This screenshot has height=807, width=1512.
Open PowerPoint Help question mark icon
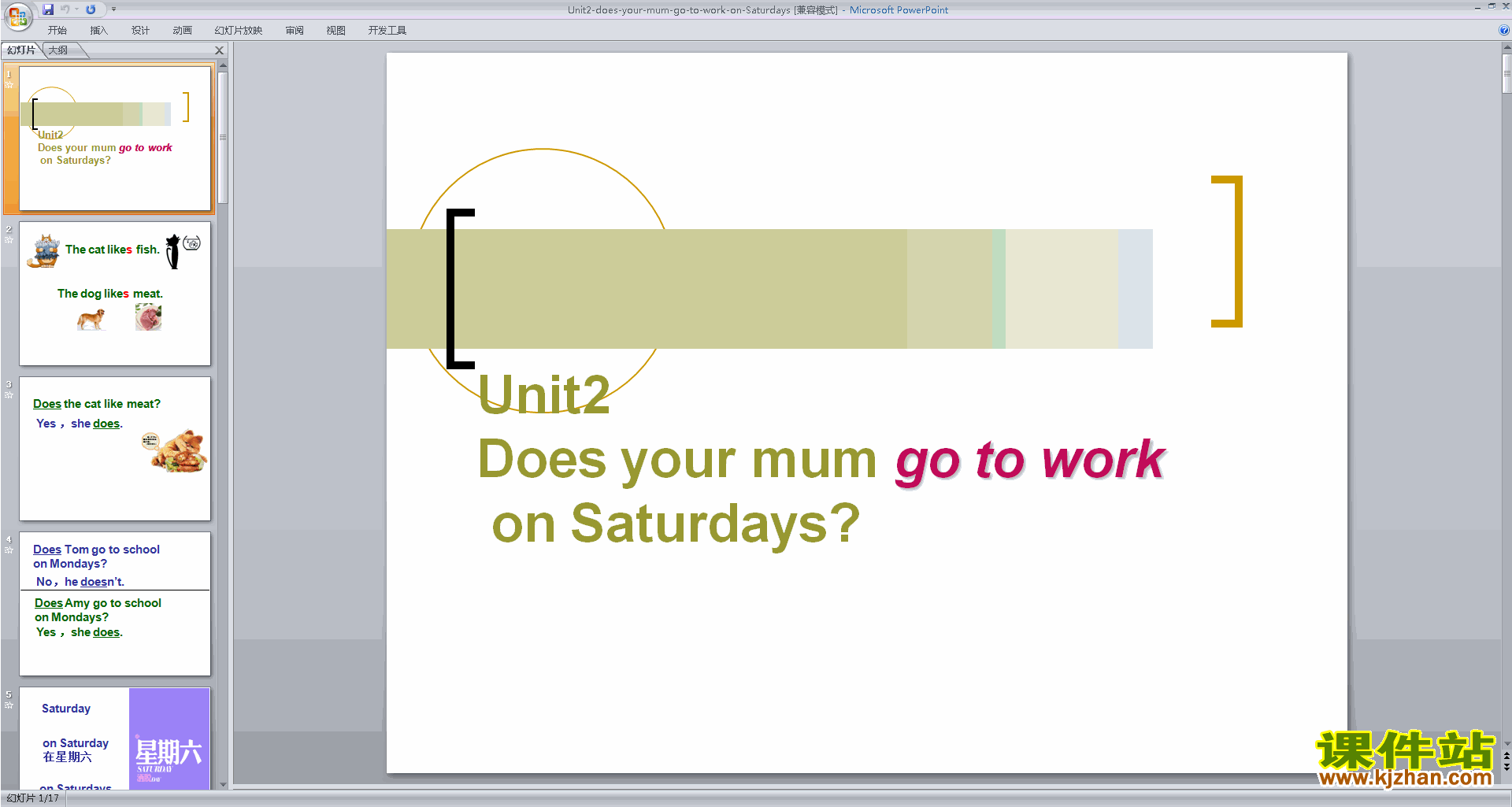[x=1504, y=30]
